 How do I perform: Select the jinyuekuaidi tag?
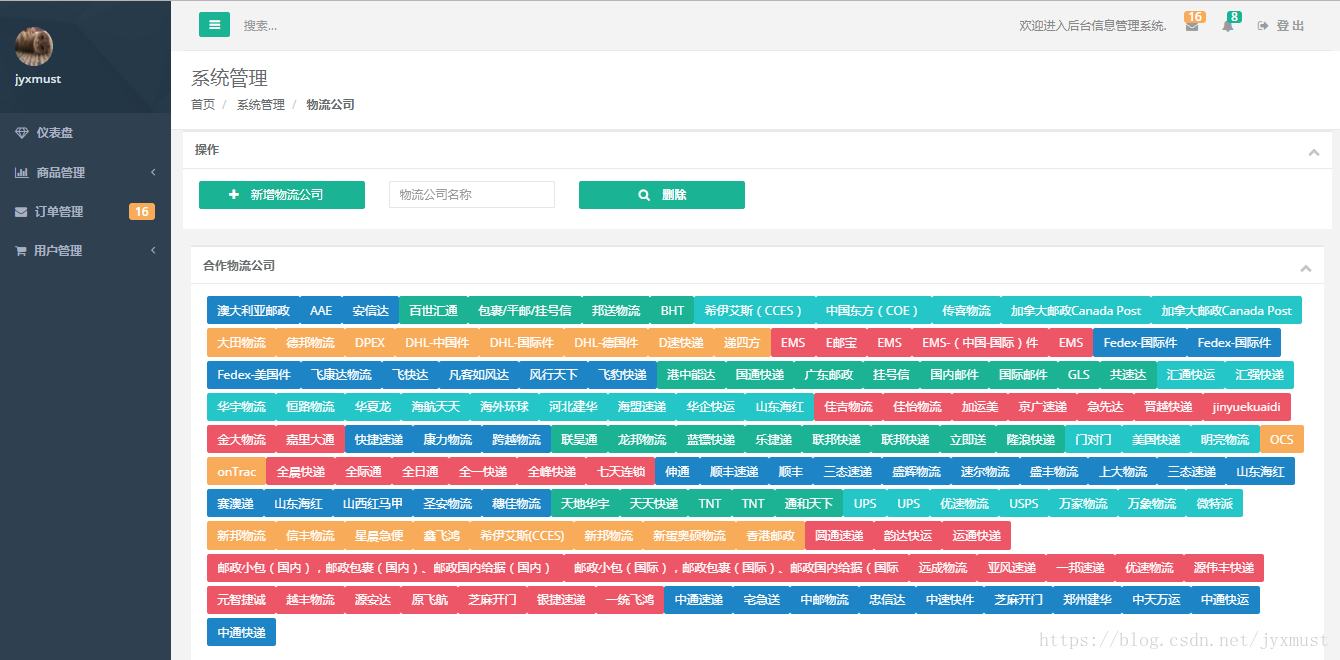point(1246,407)
